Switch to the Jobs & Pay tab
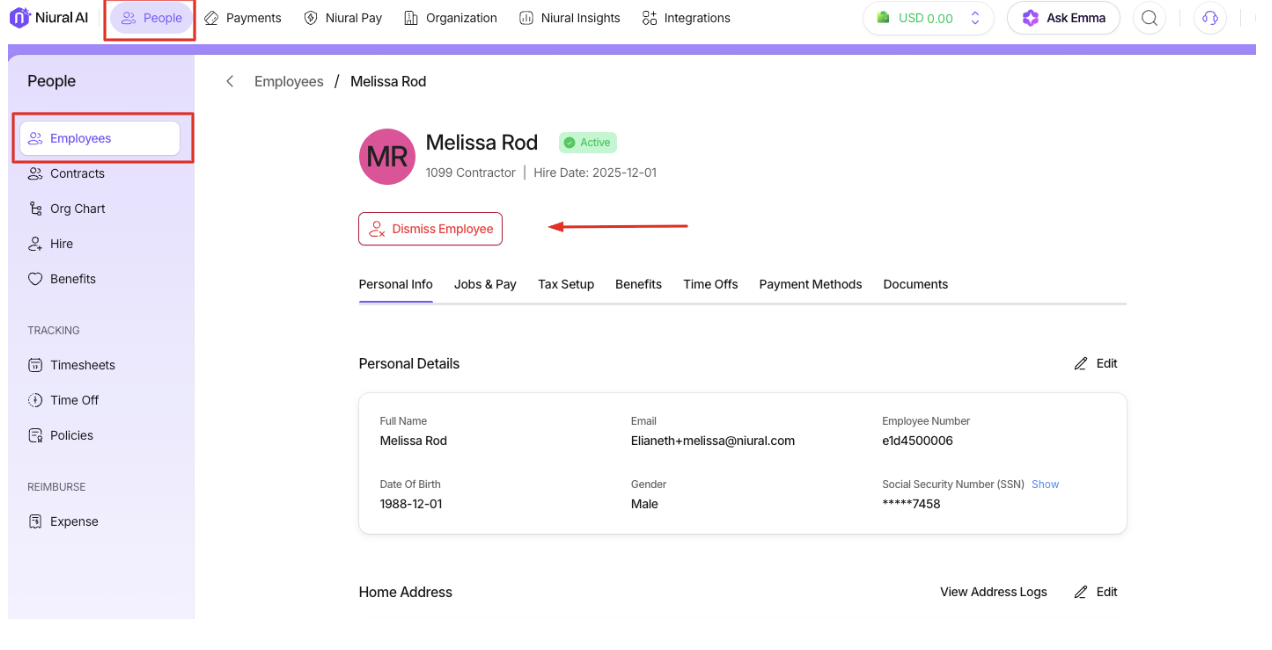The image size is (1272, 650). 485,284
